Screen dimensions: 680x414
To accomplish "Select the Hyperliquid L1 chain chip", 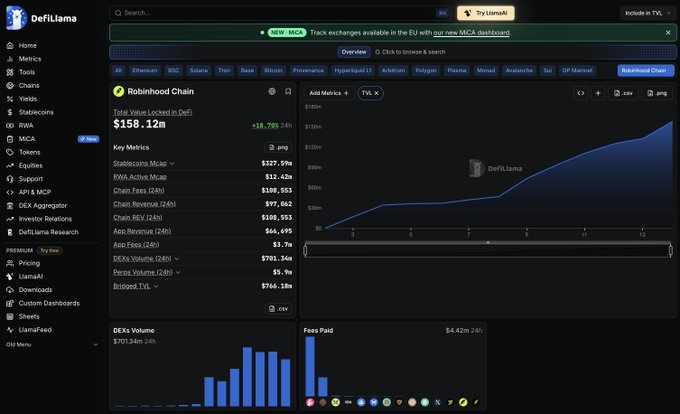I will point(353,70).
